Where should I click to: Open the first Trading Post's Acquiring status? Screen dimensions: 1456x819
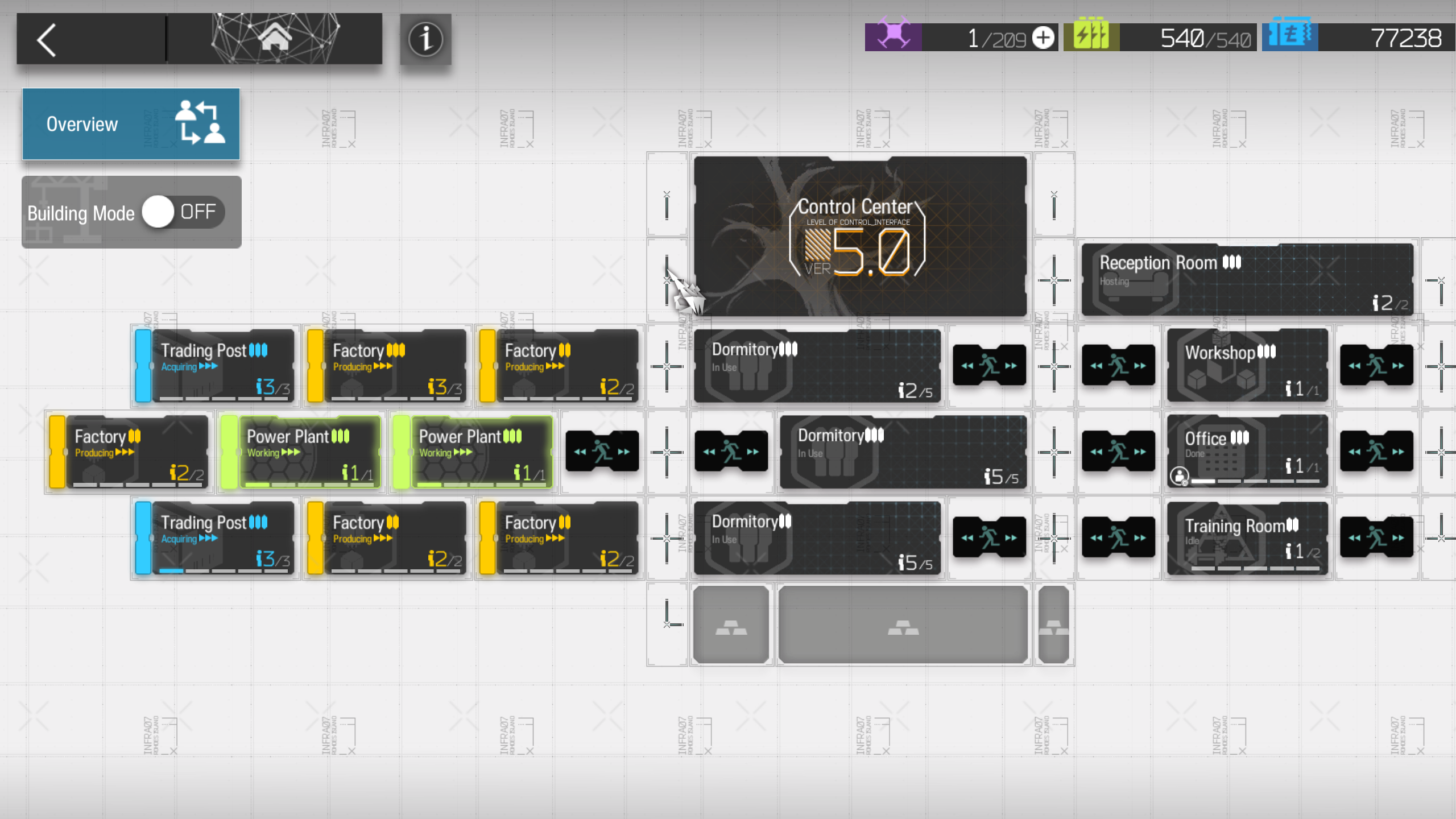(x=189, y=367)
